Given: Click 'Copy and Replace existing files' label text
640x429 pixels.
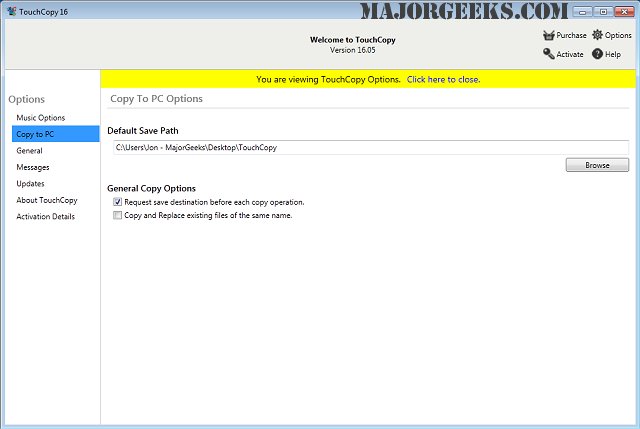Looking at the screenshot, I should pos(208,215).
